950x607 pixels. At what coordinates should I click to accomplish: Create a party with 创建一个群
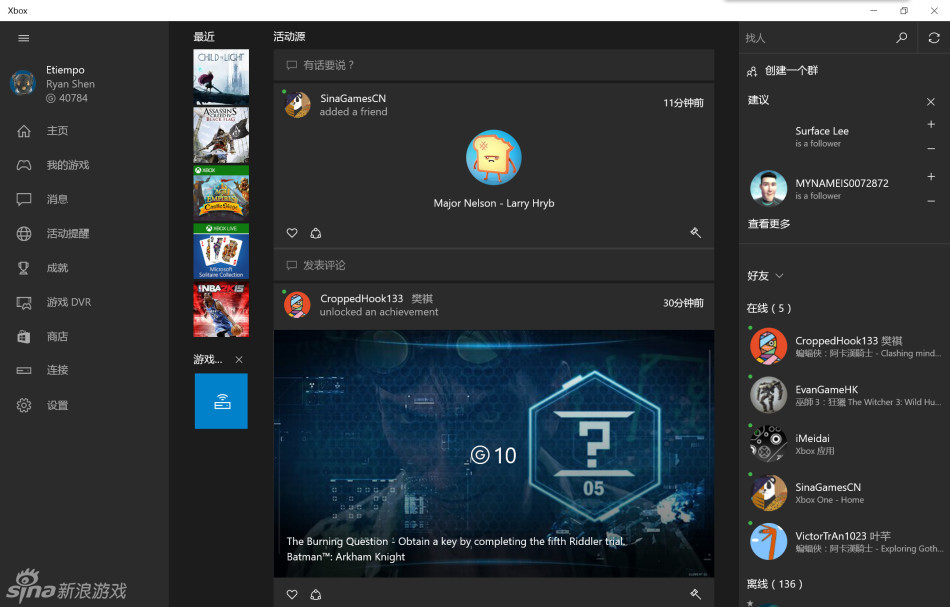click(x=790, y=71)
